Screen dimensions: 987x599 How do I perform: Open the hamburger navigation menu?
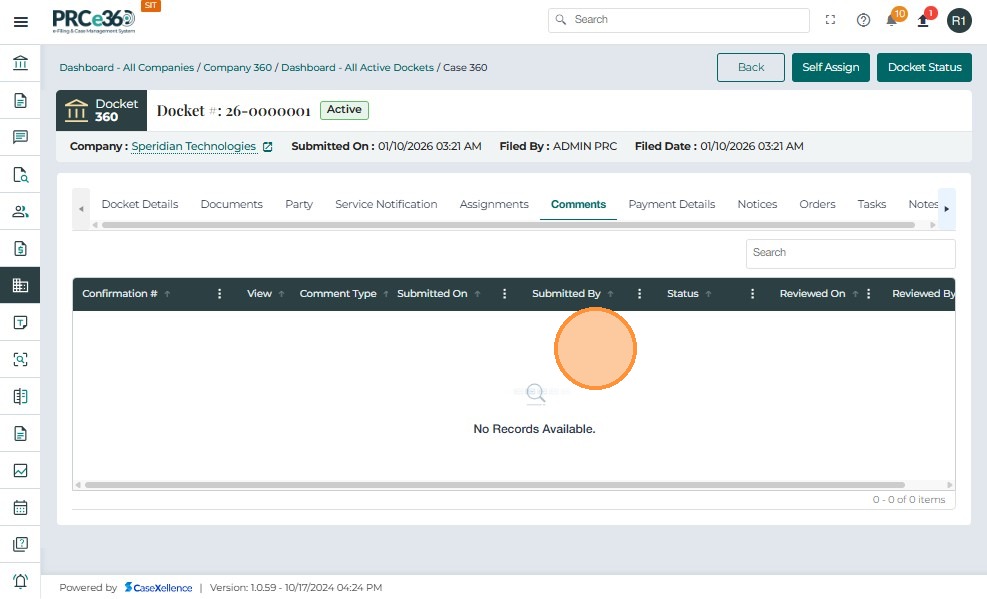pos(21,22)
